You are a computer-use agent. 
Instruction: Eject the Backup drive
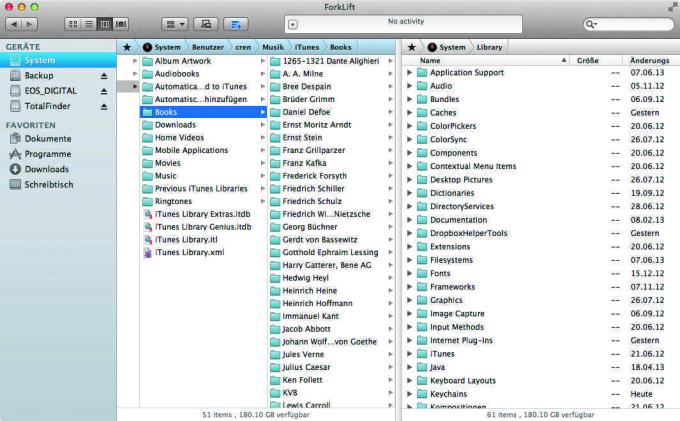tap(104, 76)
